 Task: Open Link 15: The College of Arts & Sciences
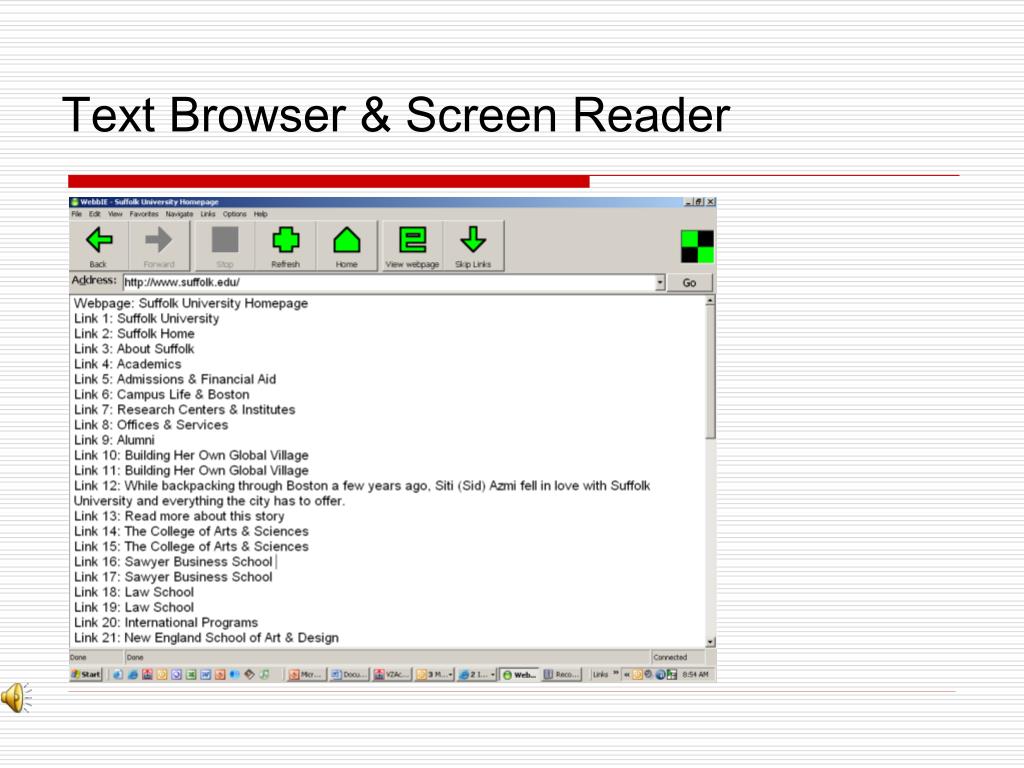point(191,547)
